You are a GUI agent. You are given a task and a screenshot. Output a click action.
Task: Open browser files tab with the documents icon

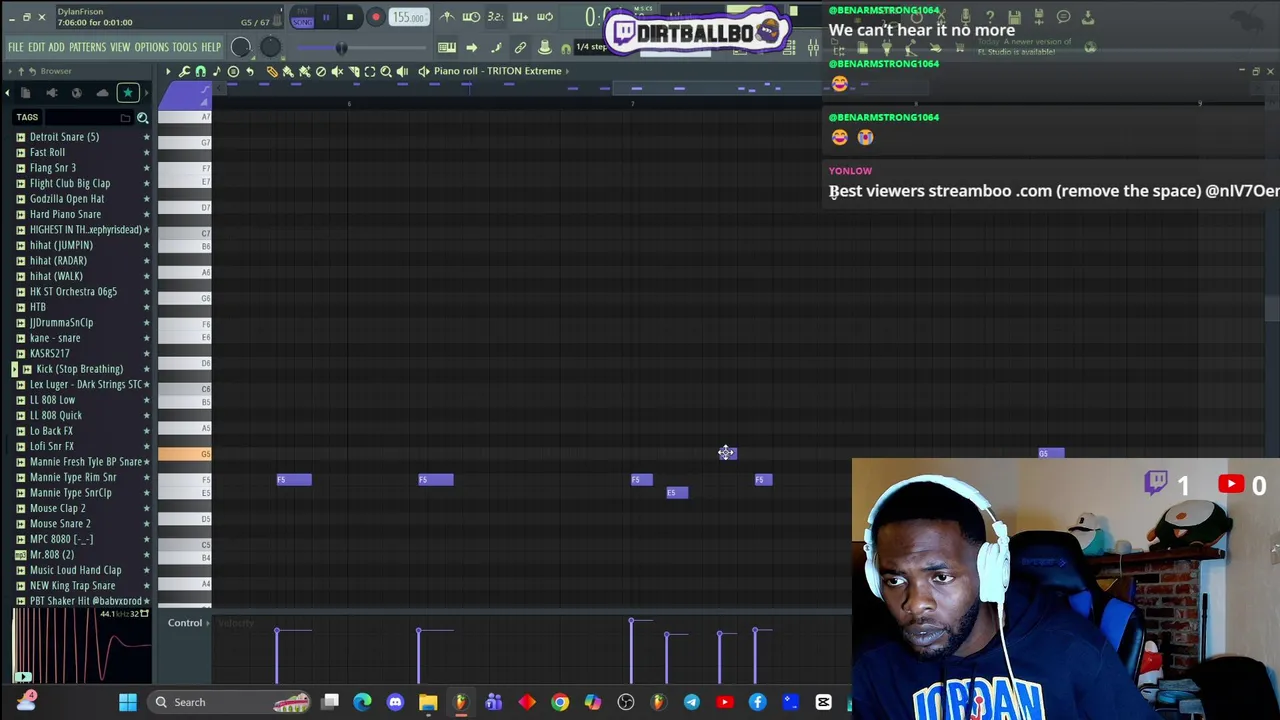[x=26, y=93]
